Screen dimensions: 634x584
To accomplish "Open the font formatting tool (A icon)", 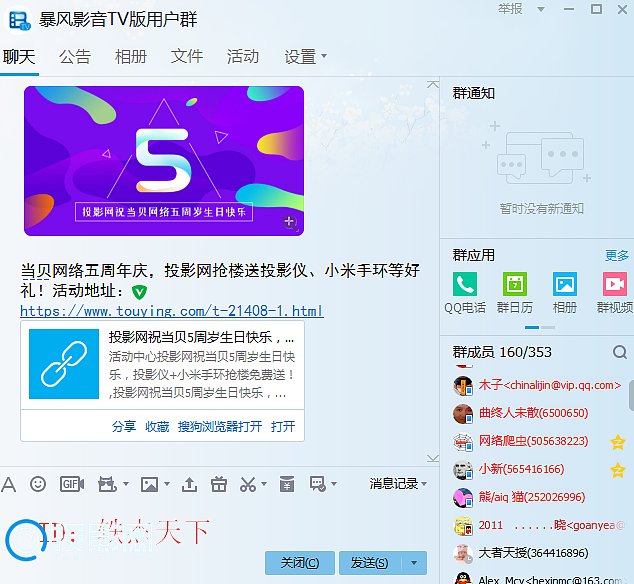I will pos(9,484).
